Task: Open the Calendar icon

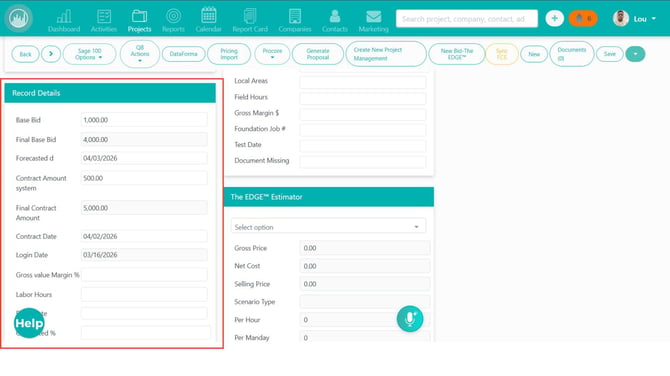Action: pos(209,16)
